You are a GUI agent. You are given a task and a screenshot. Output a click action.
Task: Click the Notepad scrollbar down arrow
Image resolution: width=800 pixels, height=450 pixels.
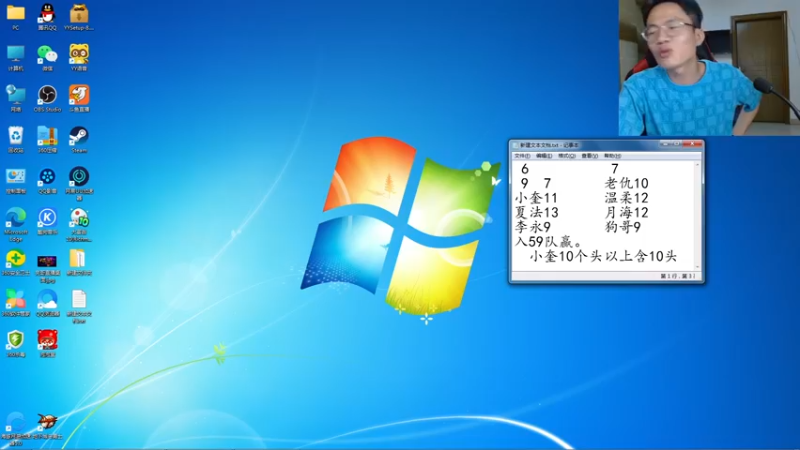coord(697,267)
